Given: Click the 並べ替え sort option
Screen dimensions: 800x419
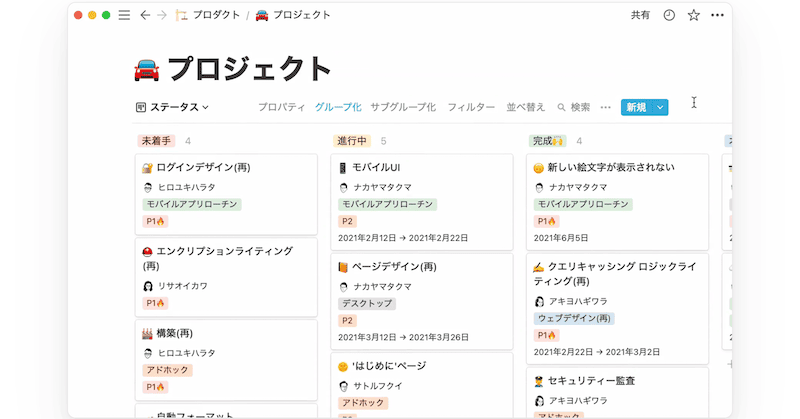Looking at the screenshot, I should click(x=526, y=107).
